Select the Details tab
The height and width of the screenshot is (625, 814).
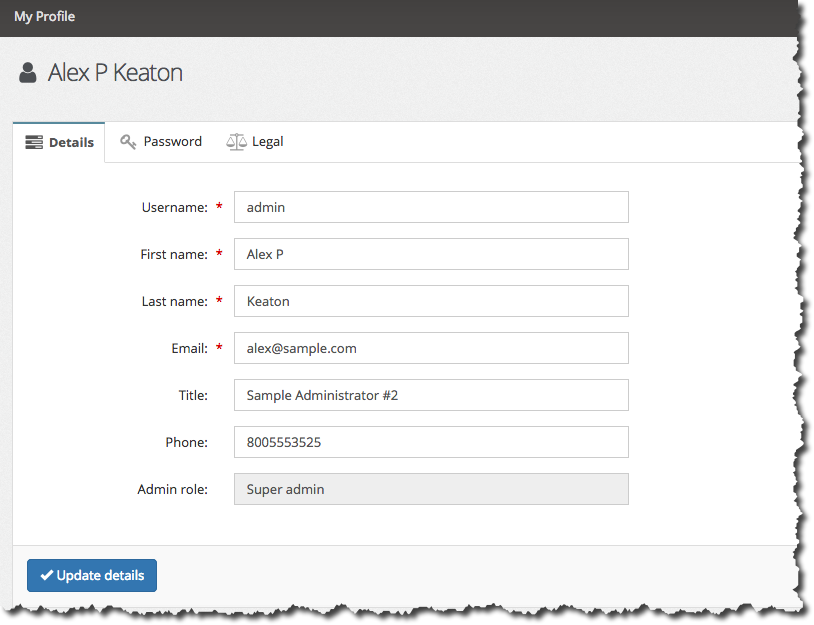(x=59, y=142)
